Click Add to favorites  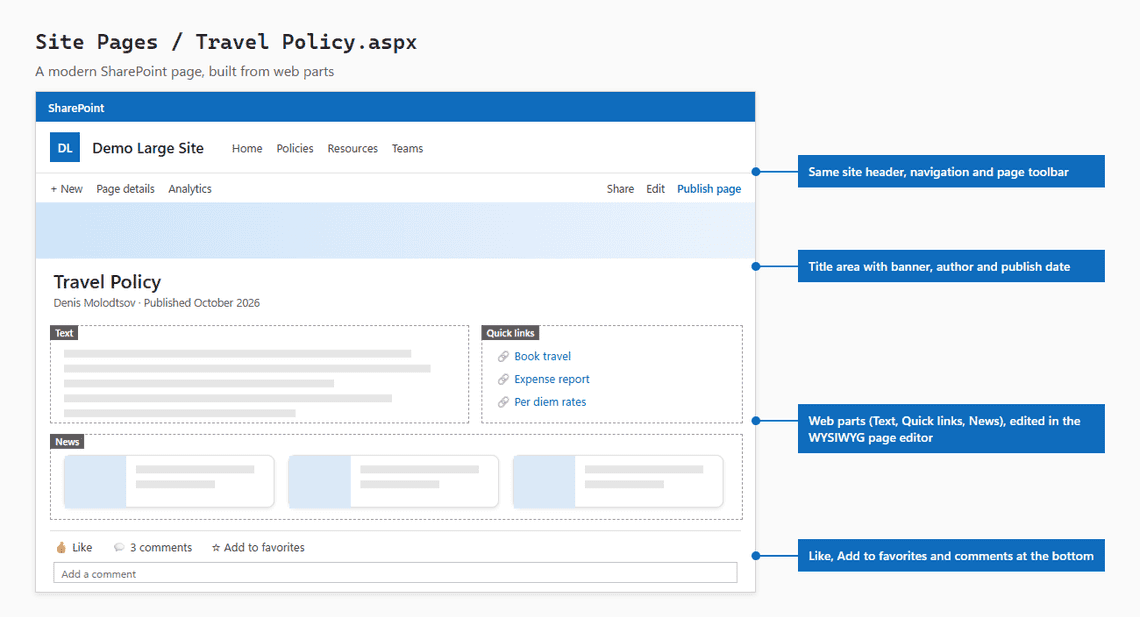tap(264, 547)
